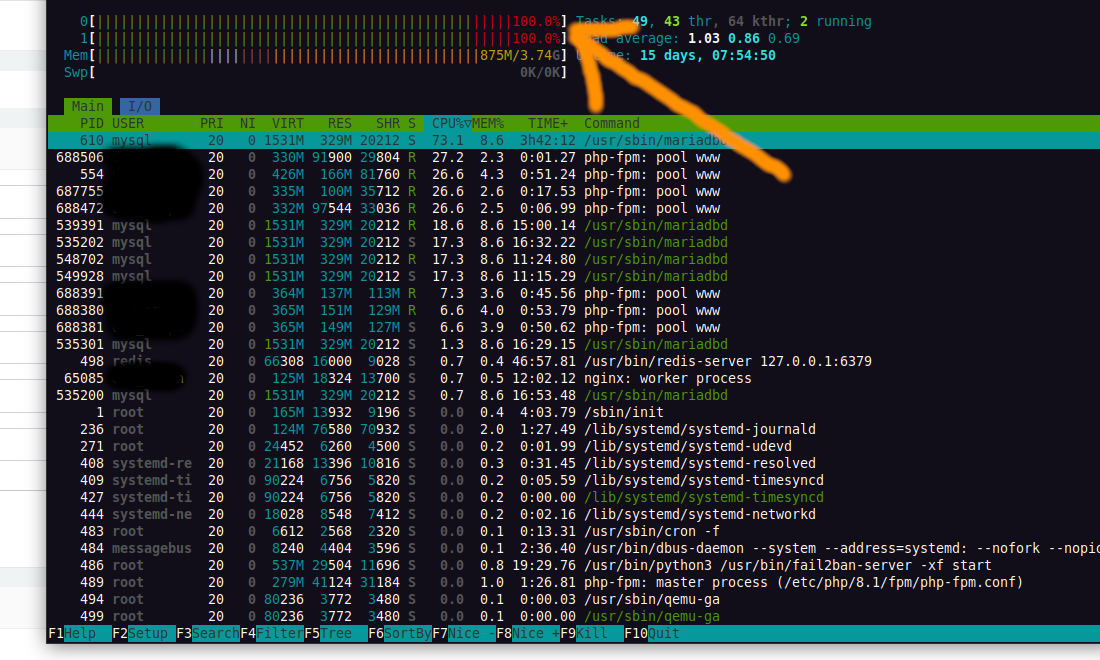The width and height of the screenshot is (1100, 660).
Task: Switch to the Main tab
Action: click(88, 106)
